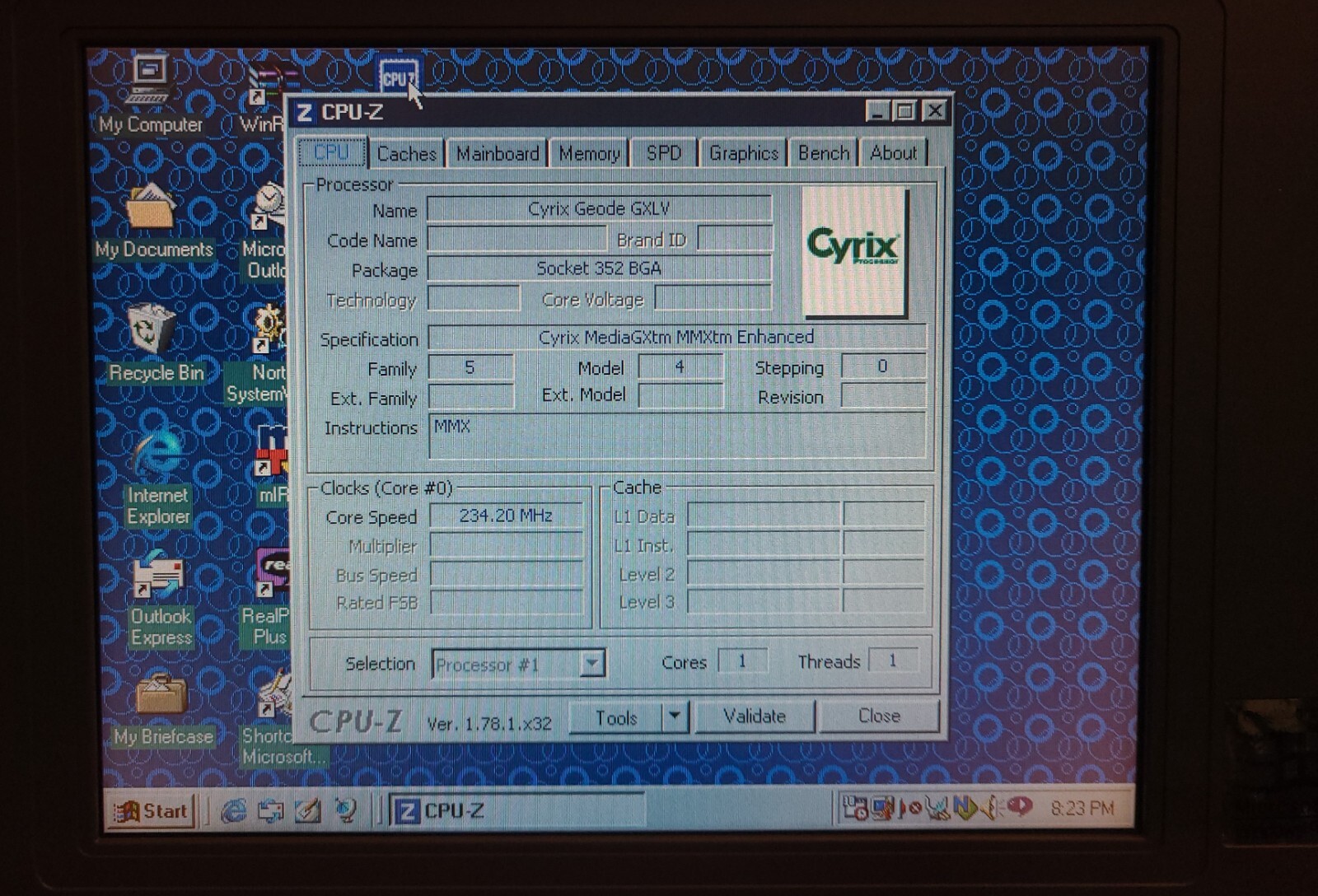This screenshot has width=1318, height=896.
Task: Click the version text Ver. 1.78.1.x32
Action: [x=489, y=724]
